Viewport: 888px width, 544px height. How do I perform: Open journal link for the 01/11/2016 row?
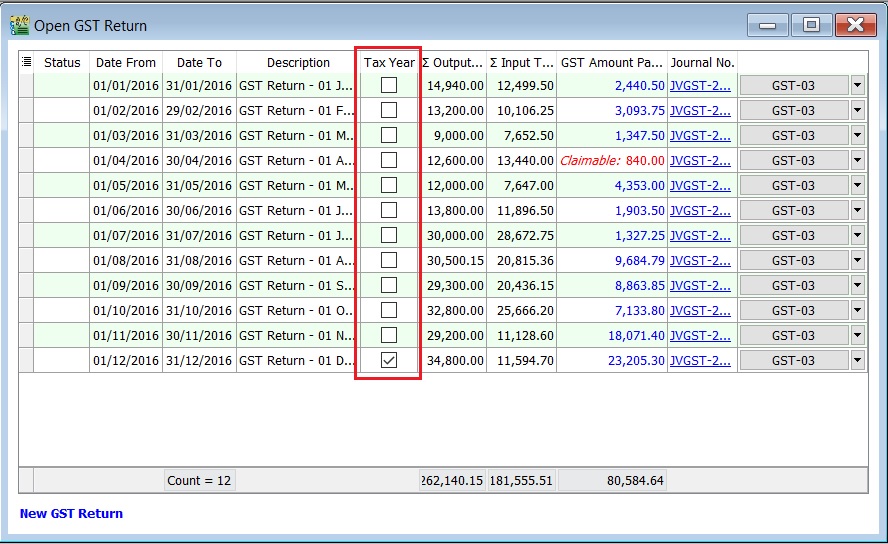click(700, 336)
